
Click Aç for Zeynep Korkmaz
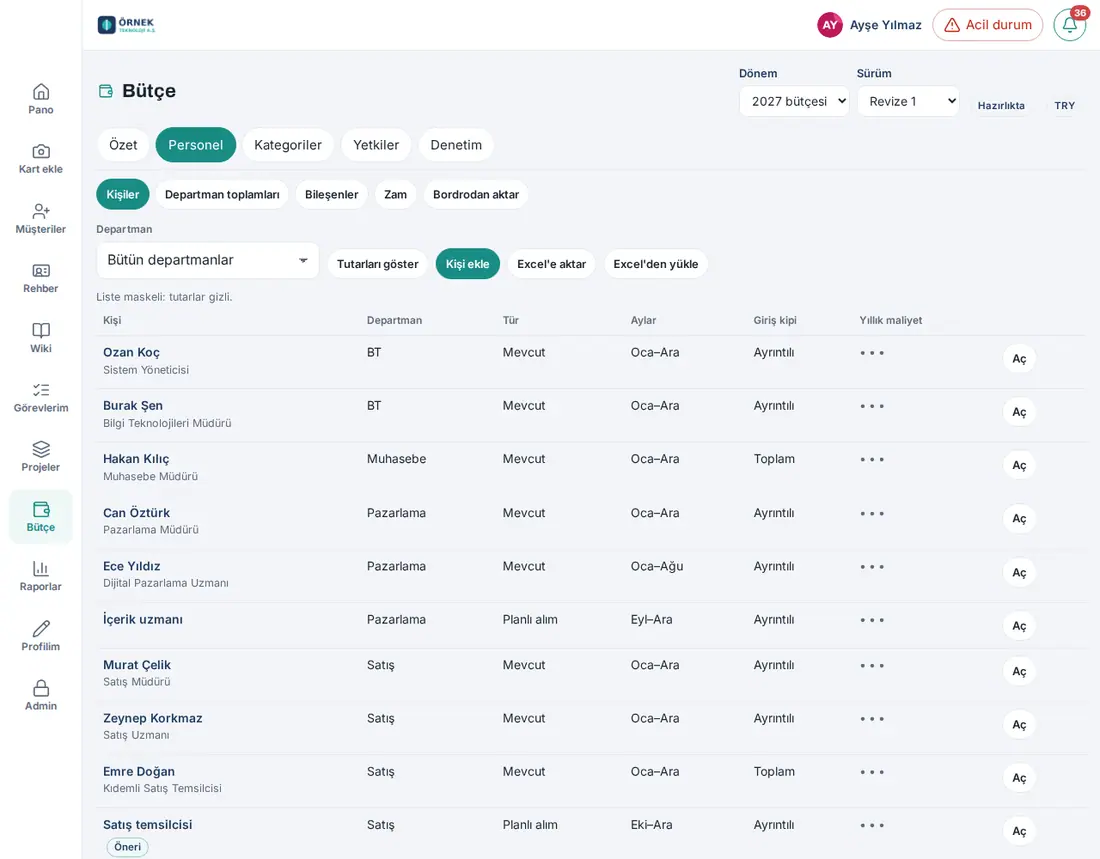coord(1019,725)
